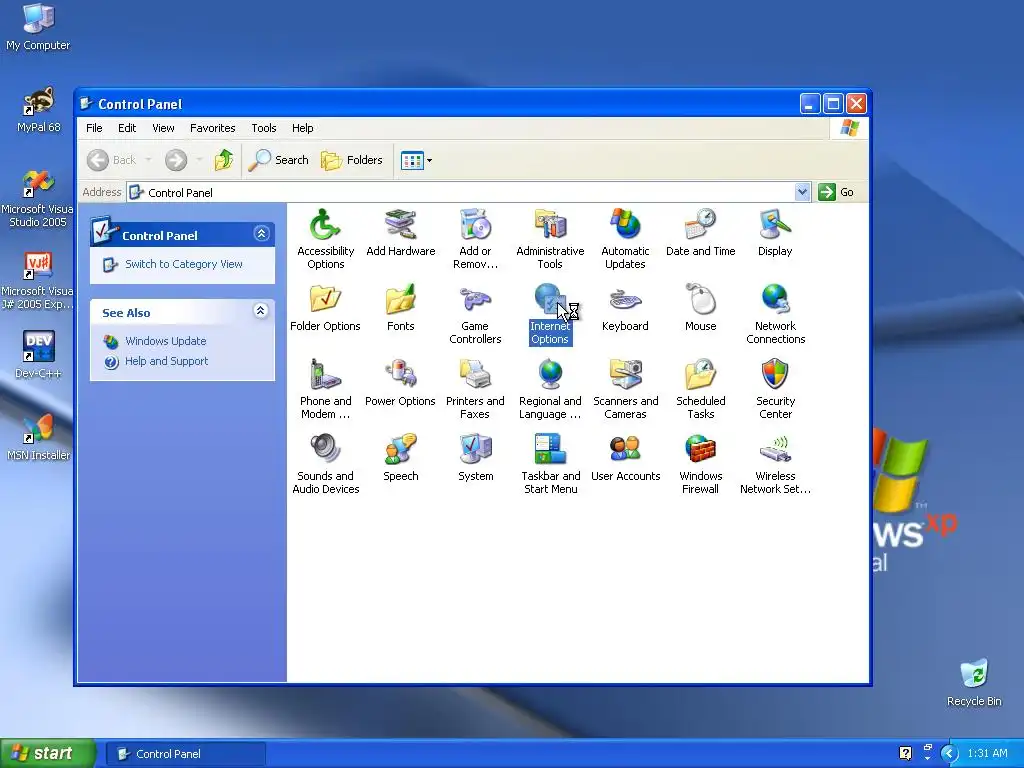Screen dimensions: 1024x768
Task: Select the Display icon
Action: [x=775, y=225]
